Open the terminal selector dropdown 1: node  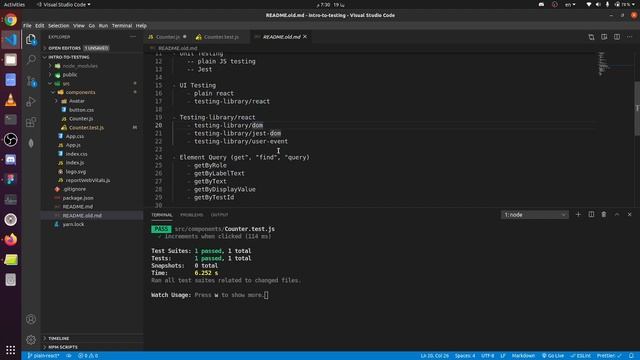tap(534, 215)
